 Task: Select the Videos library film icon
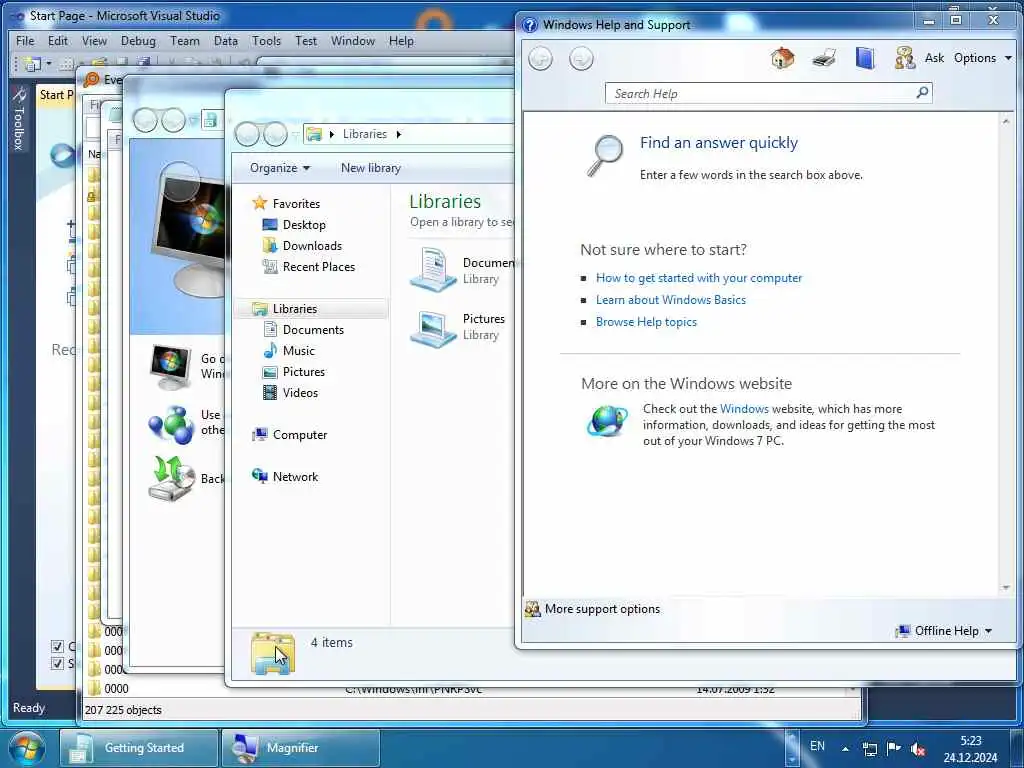click(270, 392)
